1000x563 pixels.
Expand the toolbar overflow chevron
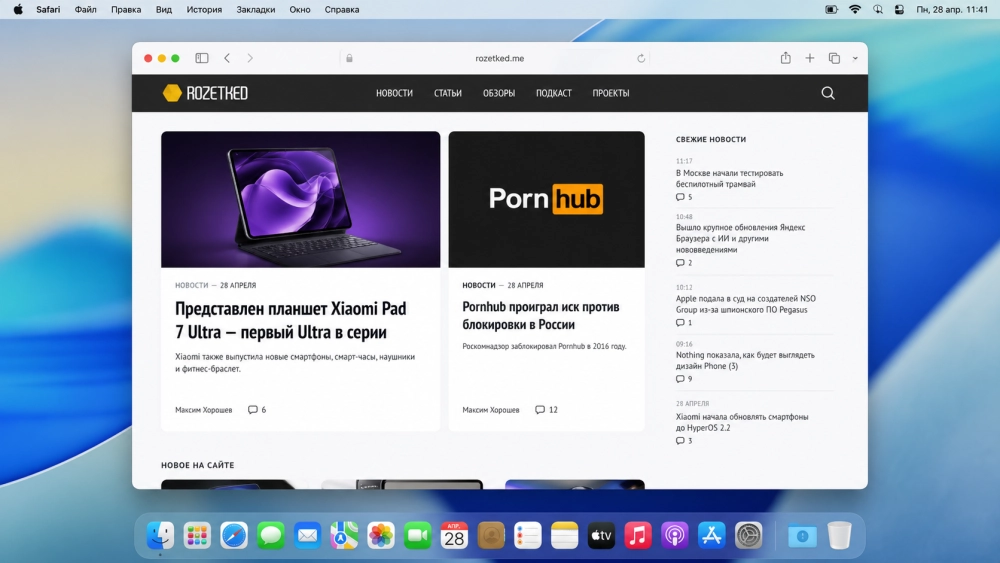click(855, 58)
